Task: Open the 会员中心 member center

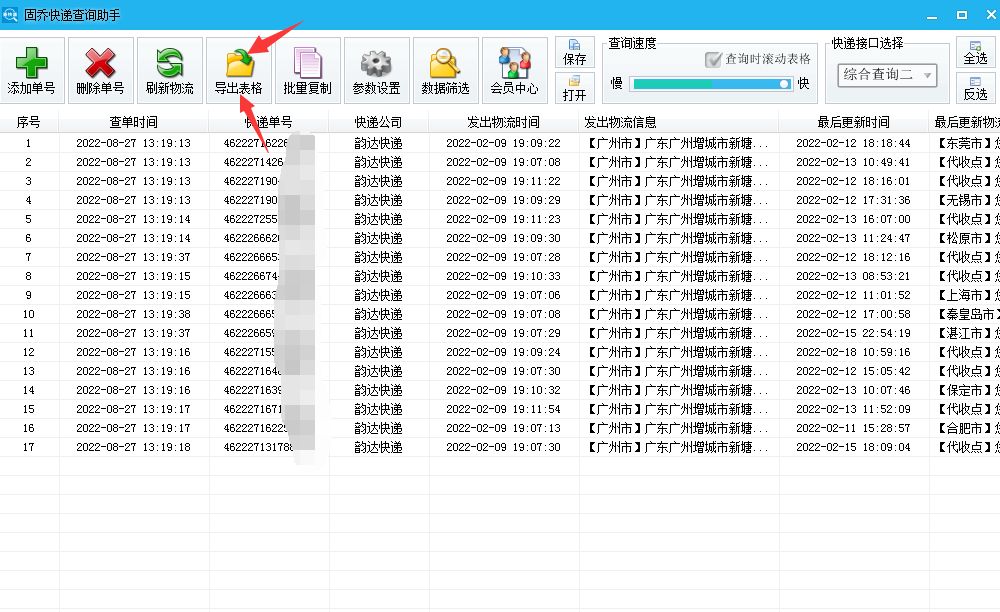Action: [513, 70]
